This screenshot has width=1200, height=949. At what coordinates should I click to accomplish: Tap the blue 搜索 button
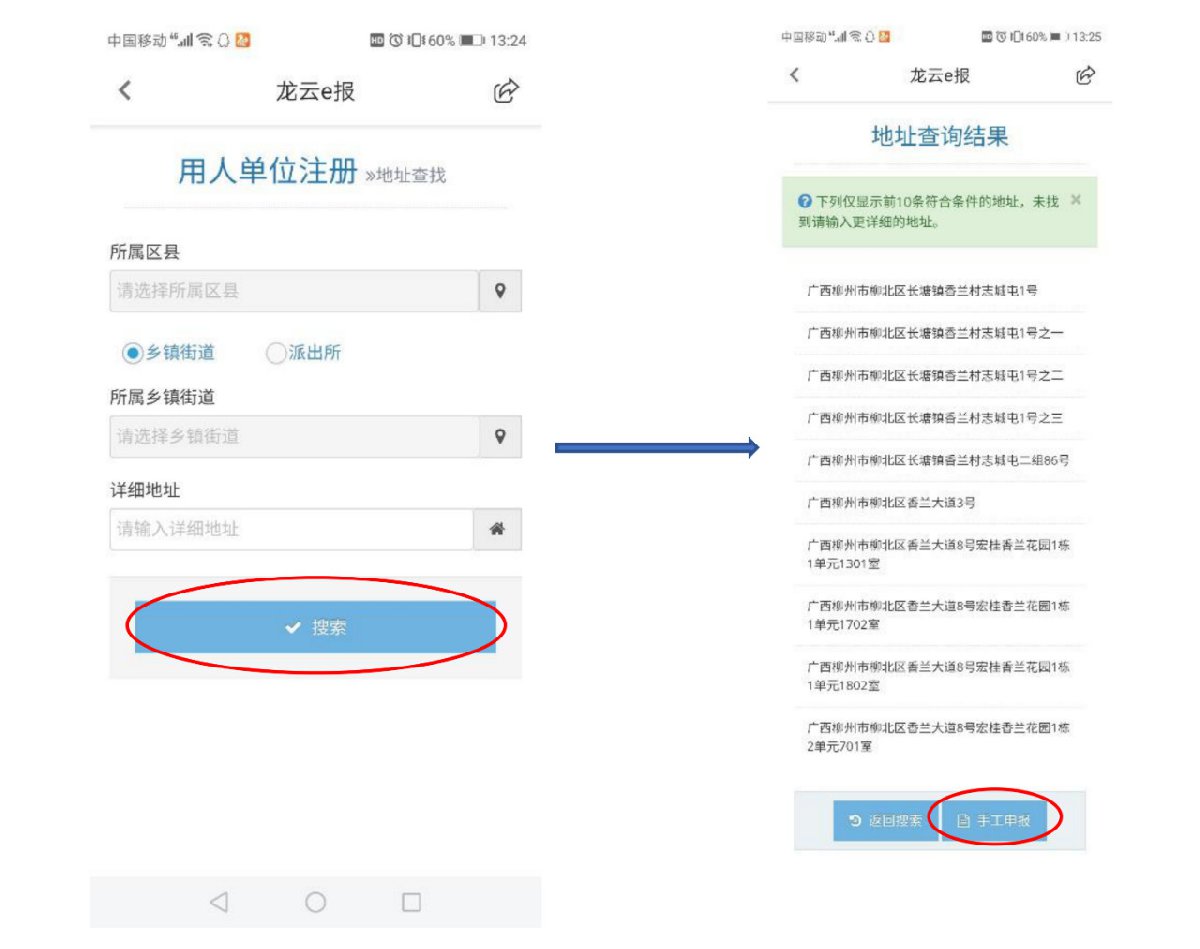pyautogui.click(x=315, y=627)
